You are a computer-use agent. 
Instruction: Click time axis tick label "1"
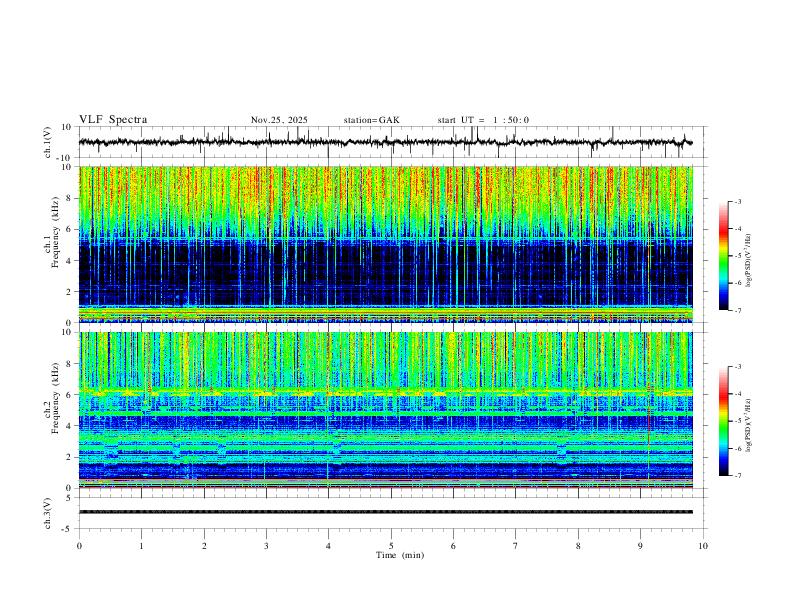click(x=141, y=546)
